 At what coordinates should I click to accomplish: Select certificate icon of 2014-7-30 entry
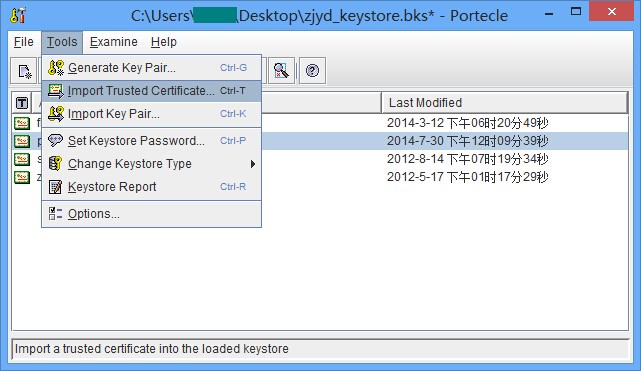tap(22, 141)
